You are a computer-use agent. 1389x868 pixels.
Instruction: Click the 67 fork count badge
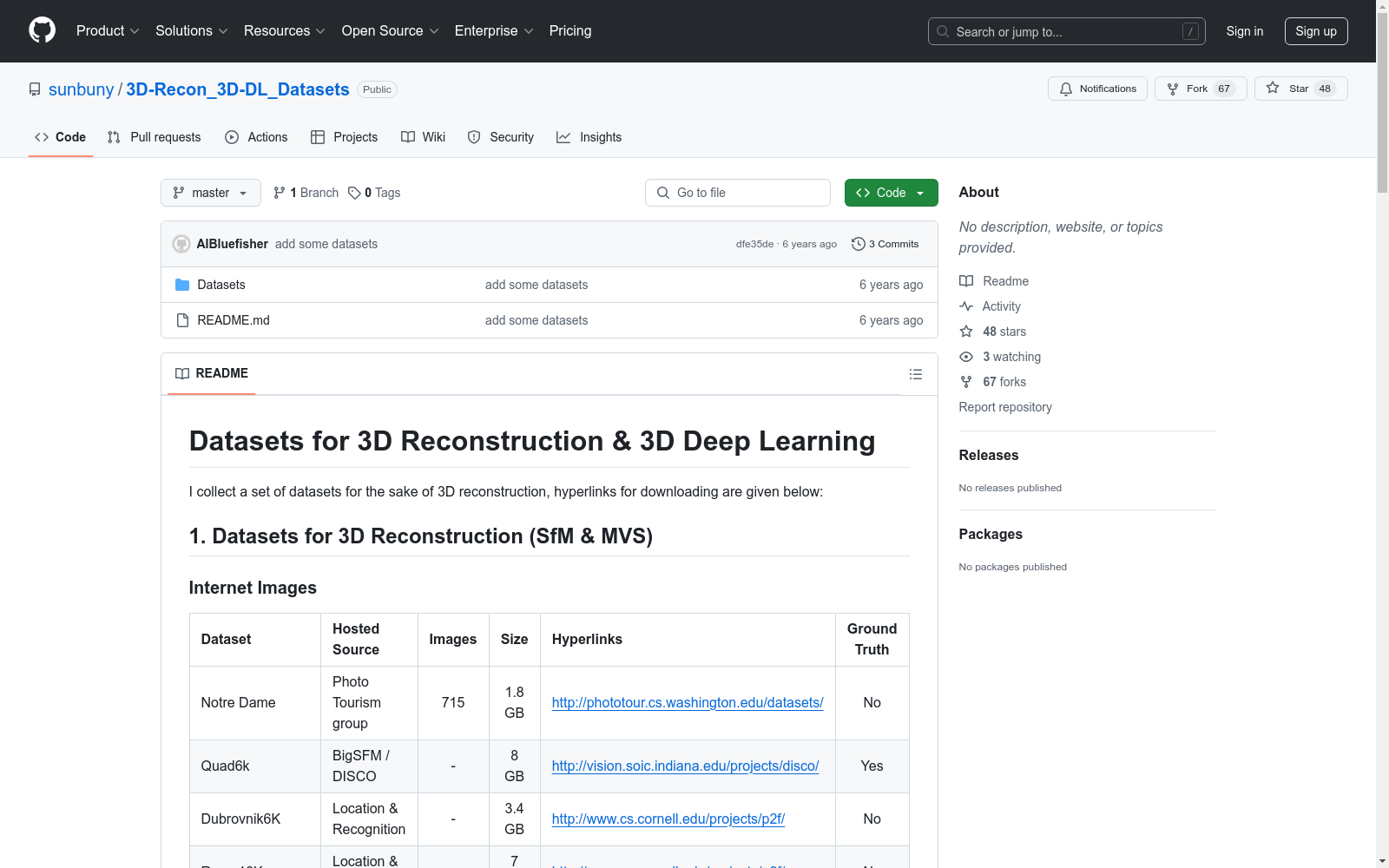click(1224, 89)
